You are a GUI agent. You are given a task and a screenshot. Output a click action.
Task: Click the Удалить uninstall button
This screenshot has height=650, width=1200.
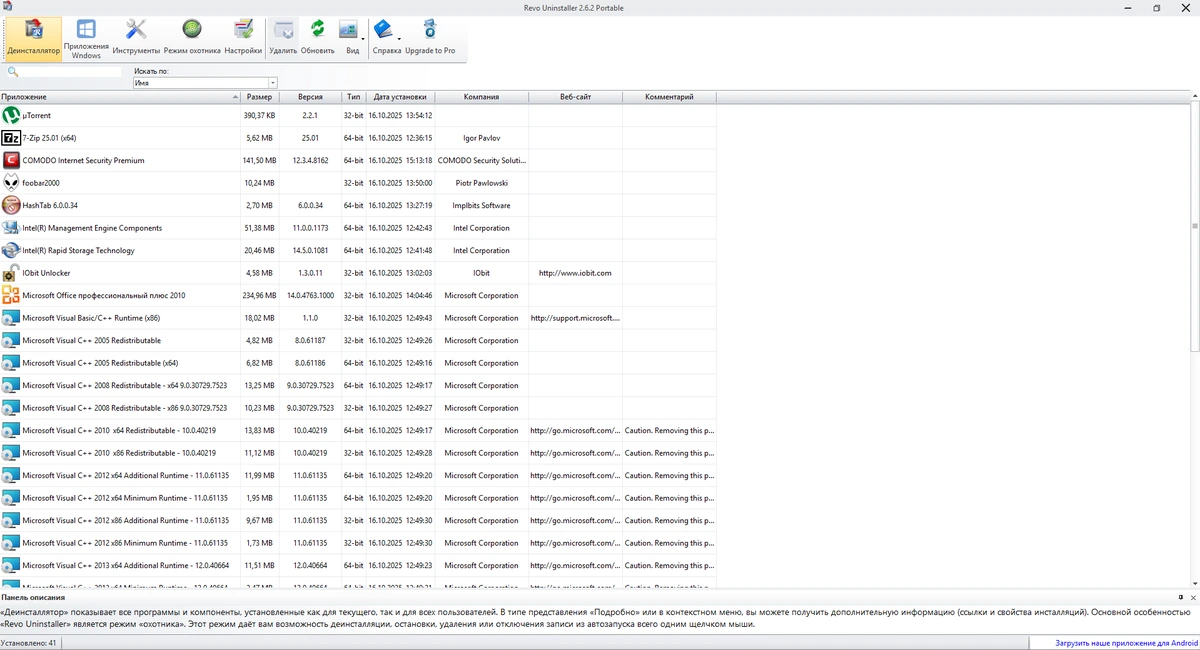pyautogui.click(x=284, y=38)
